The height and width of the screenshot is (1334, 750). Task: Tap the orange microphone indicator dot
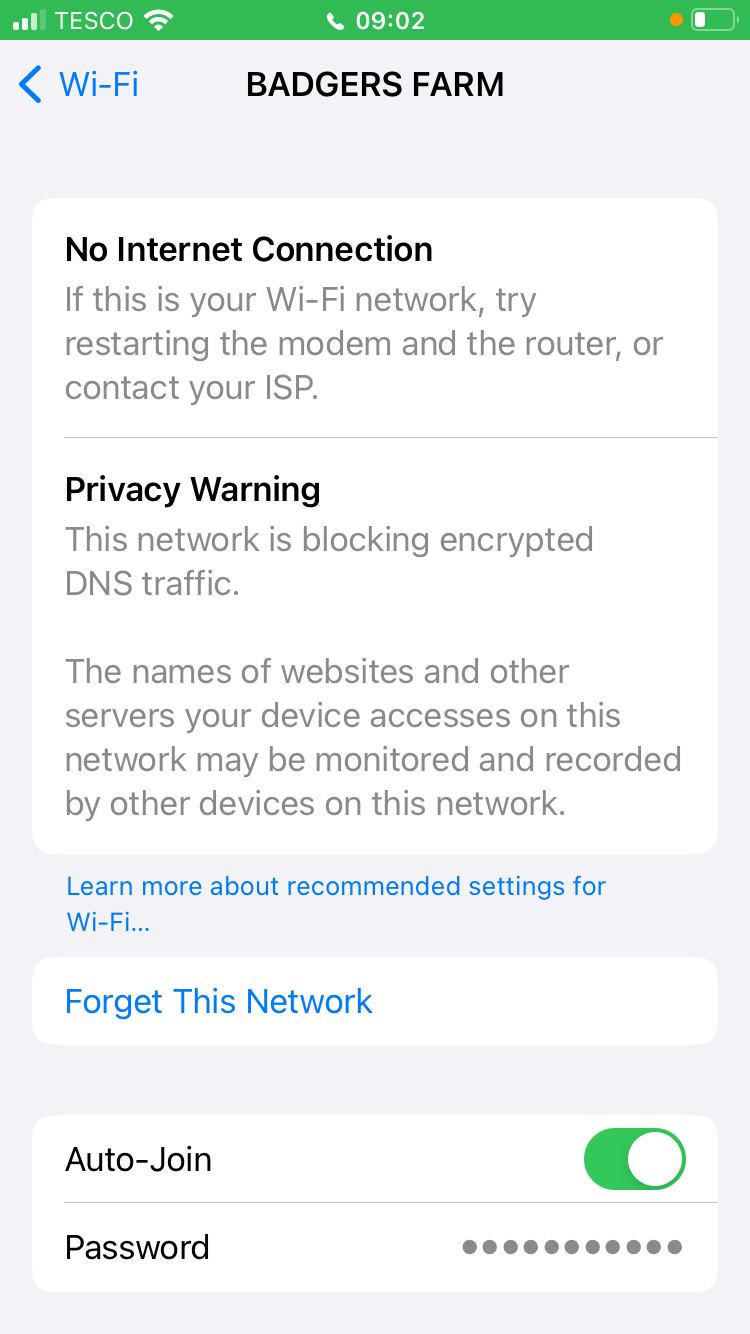coord(676,20)
